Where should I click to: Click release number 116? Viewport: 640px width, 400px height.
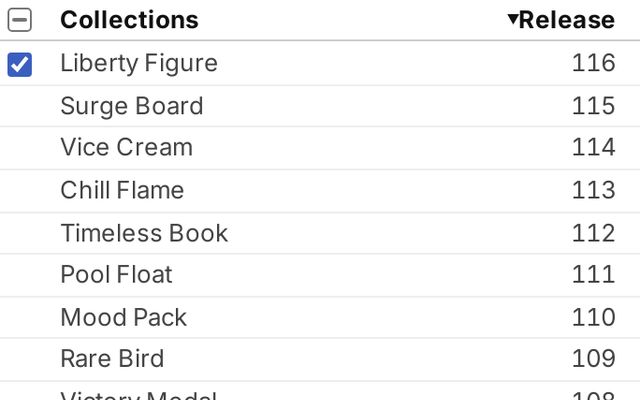click(x=593, y=63)
